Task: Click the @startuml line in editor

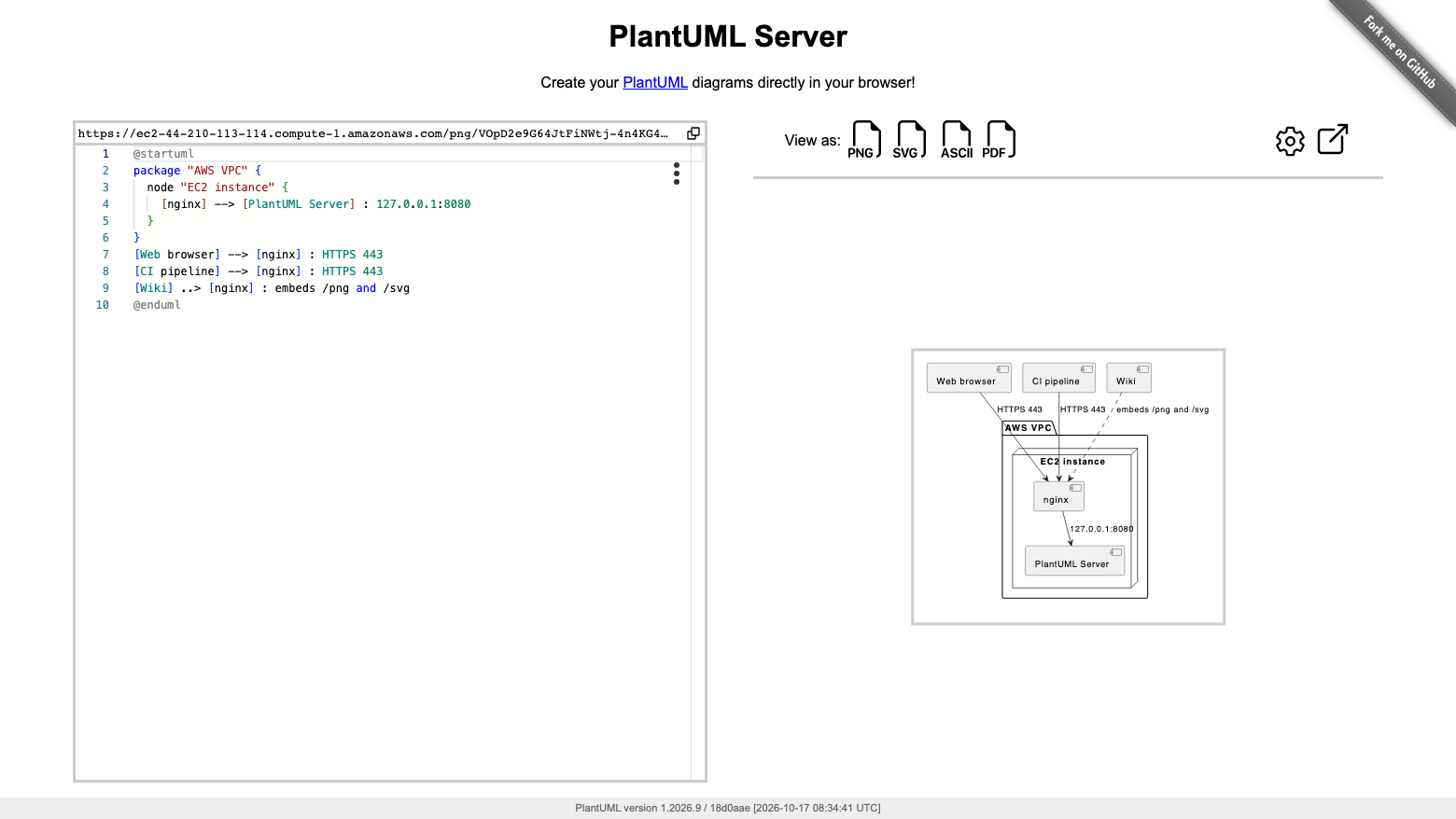Action: pos(163,154)
